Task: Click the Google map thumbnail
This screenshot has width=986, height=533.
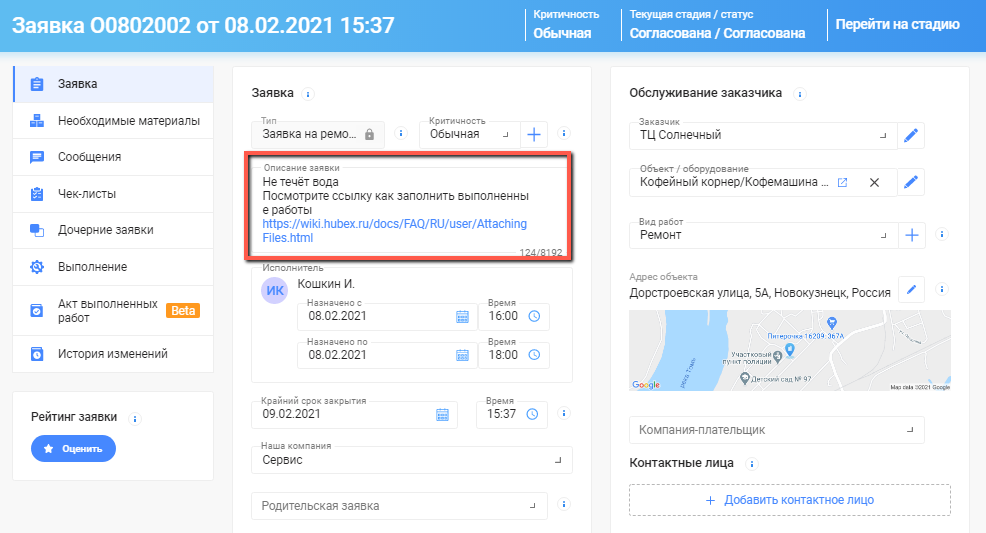Action: [790, 350]
